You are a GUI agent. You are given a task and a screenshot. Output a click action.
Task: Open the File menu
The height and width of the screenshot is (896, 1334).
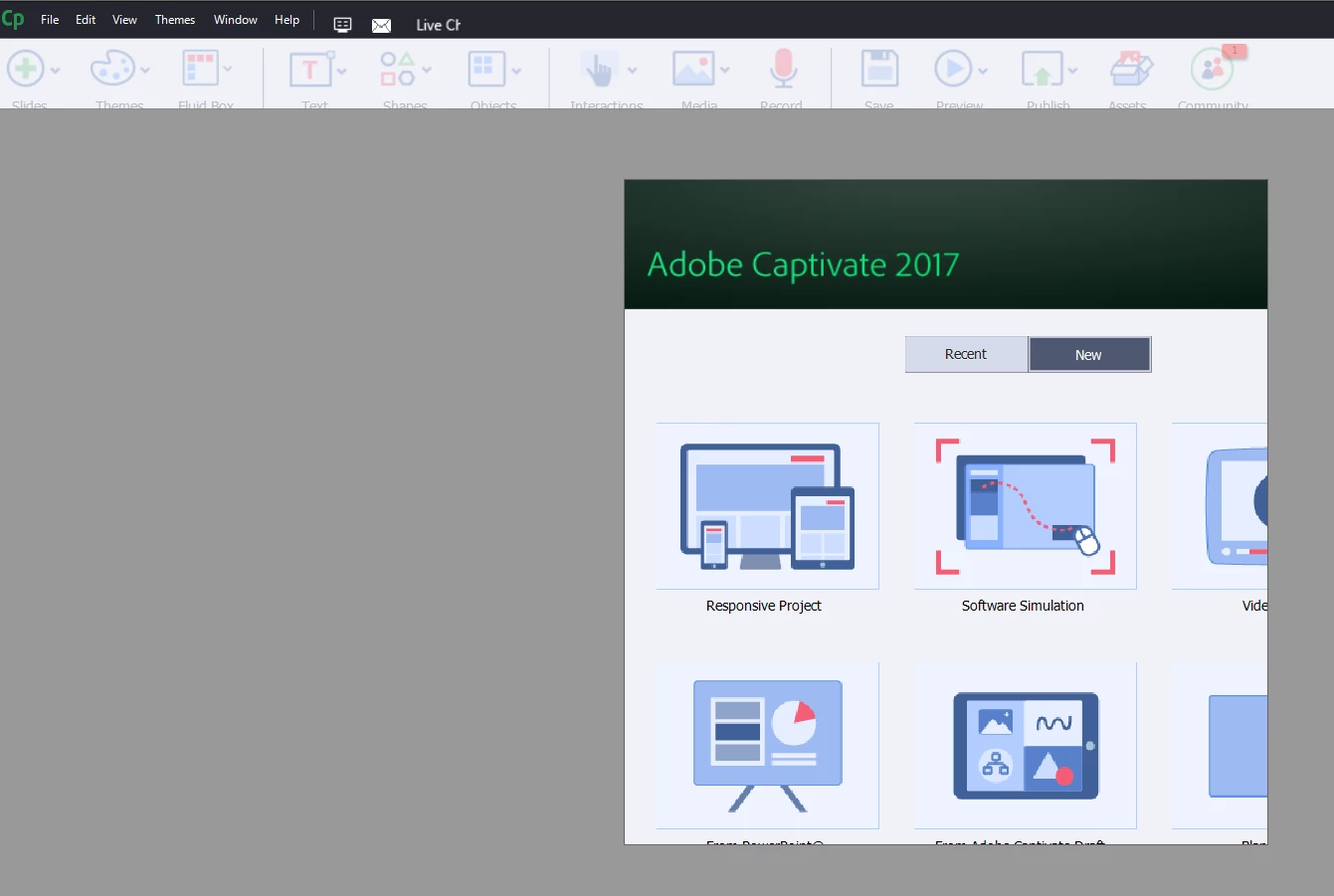50,20
